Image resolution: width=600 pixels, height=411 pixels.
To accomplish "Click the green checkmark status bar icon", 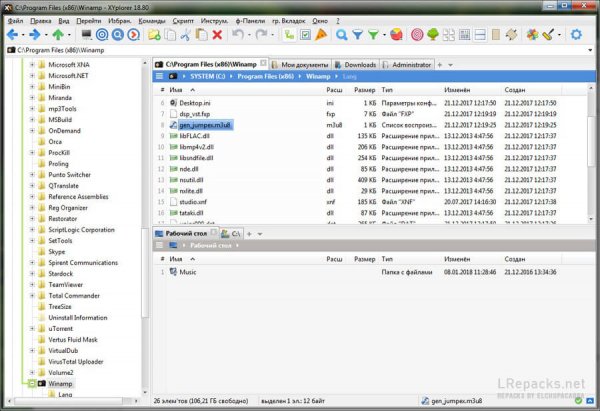I will [578, 401].
